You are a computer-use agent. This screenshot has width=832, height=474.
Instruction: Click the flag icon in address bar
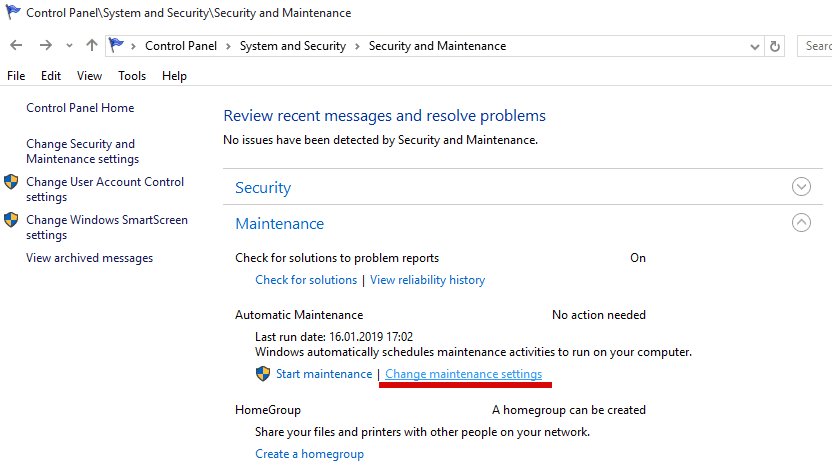click(x=117, y=46)
